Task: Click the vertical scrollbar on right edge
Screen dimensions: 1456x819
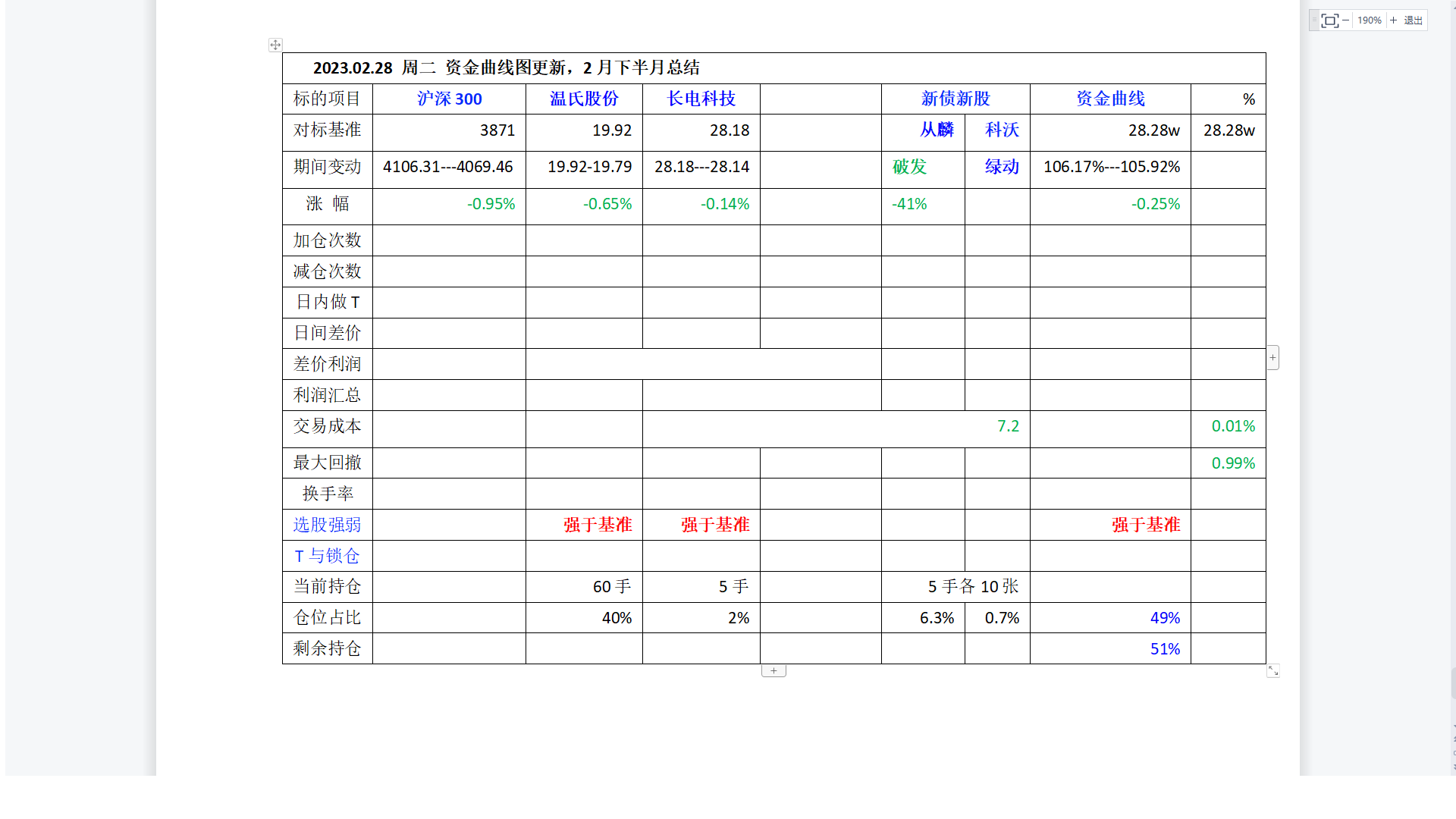Action: 1453,682
